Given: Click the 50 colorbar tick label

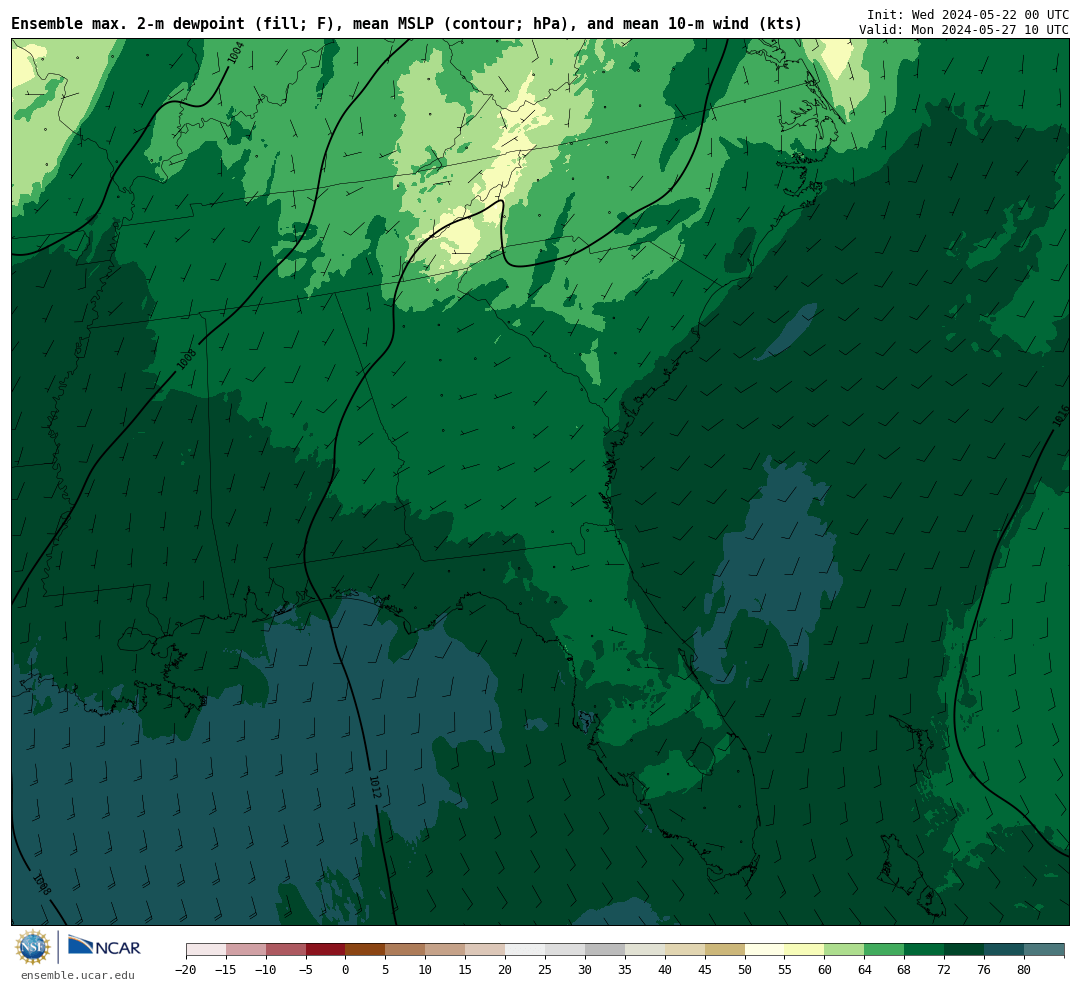Looking at the screenshot, I should pos(745,969).
